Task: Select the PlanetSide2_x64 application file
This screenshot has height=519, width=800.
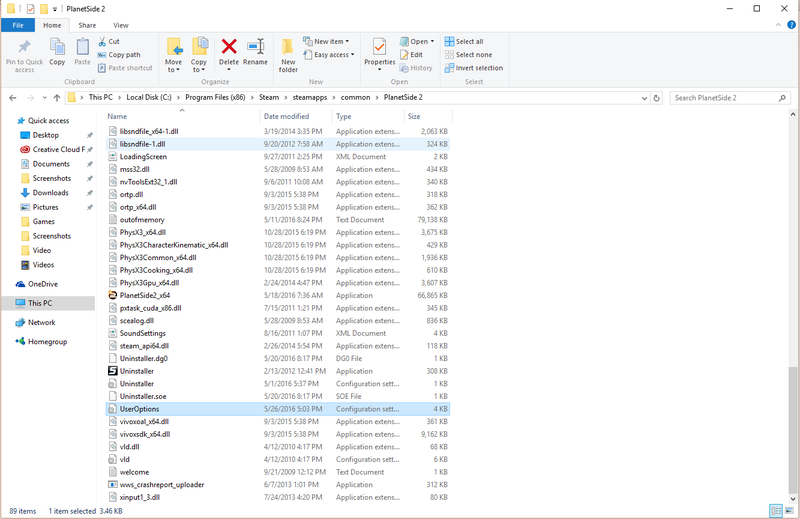Action: 278,295
